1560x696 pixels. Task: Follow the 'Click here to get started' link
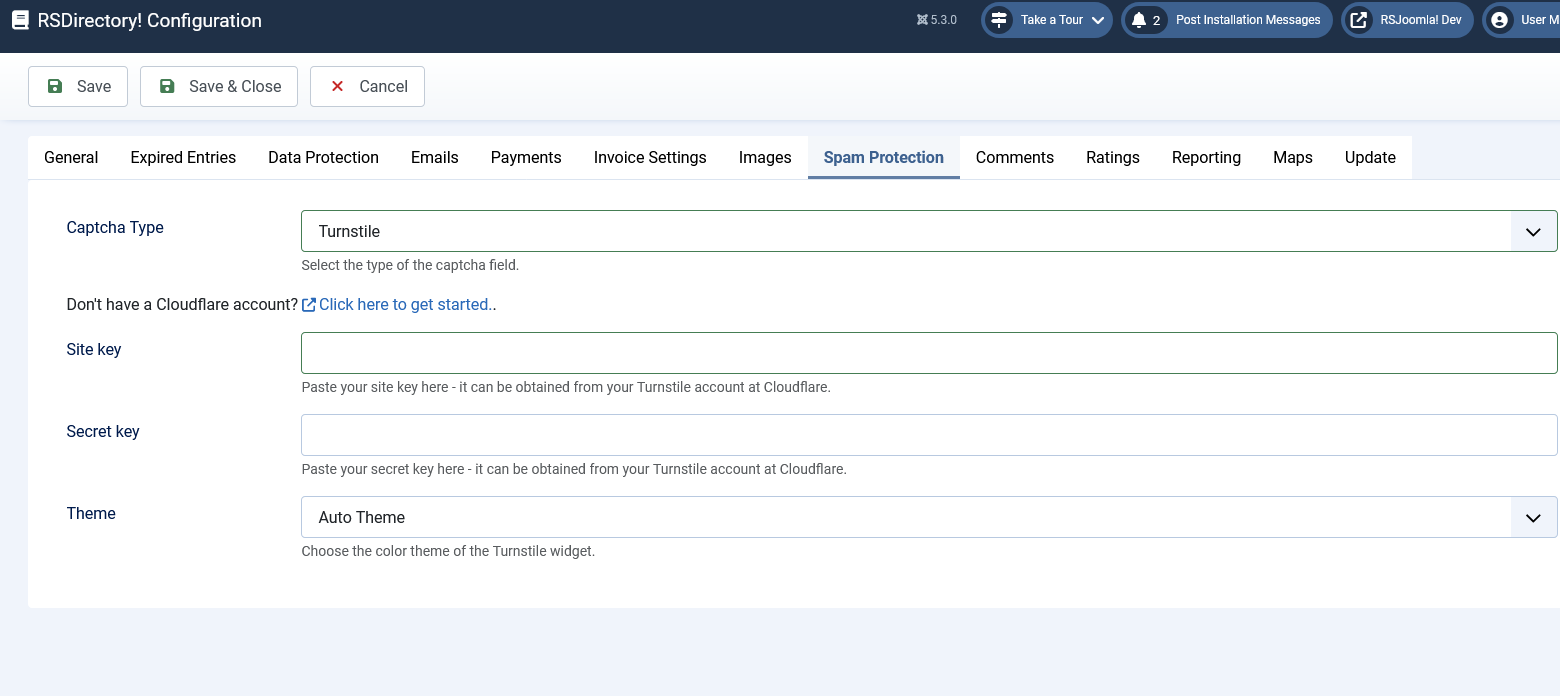[399, 304]
